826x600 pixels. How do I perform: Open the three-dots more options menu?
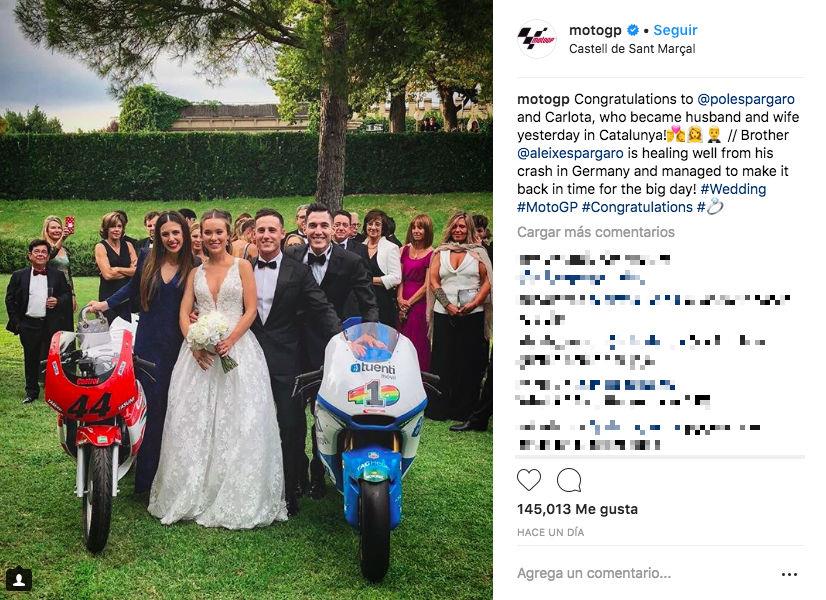789,574
